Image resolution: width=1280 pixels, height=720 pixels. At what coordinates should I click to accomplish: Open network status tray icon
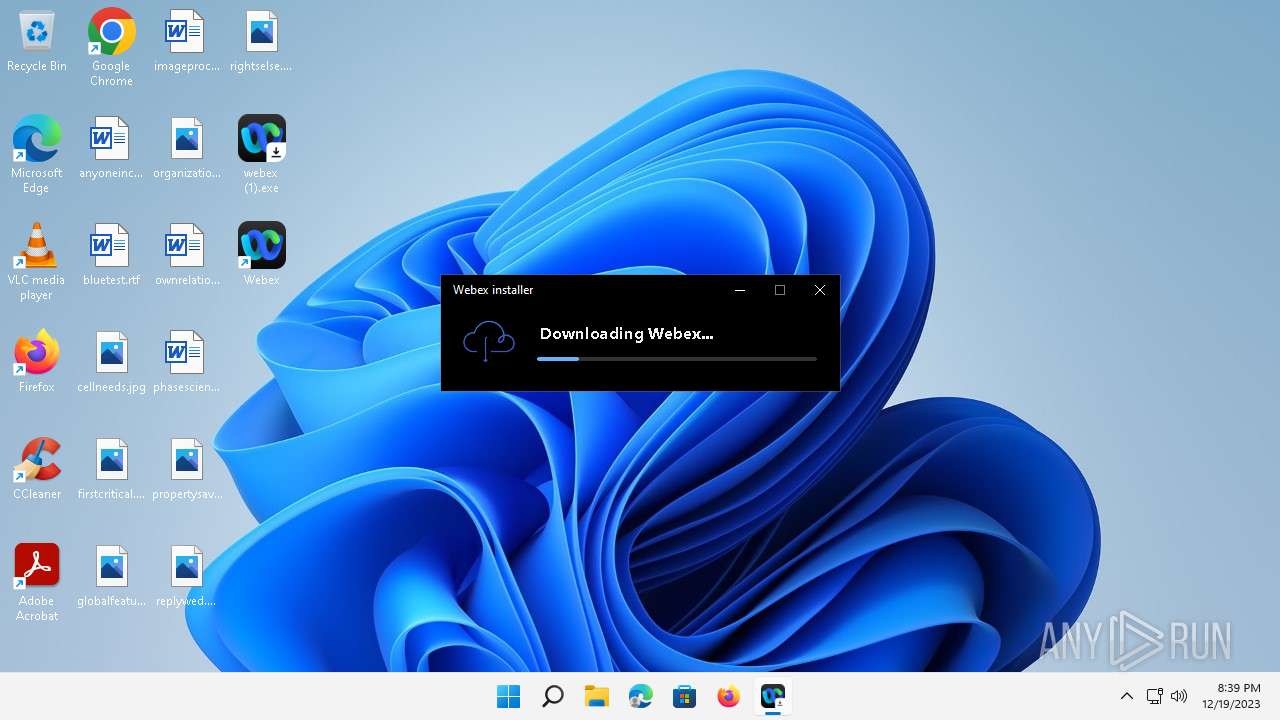point(1154,696)
